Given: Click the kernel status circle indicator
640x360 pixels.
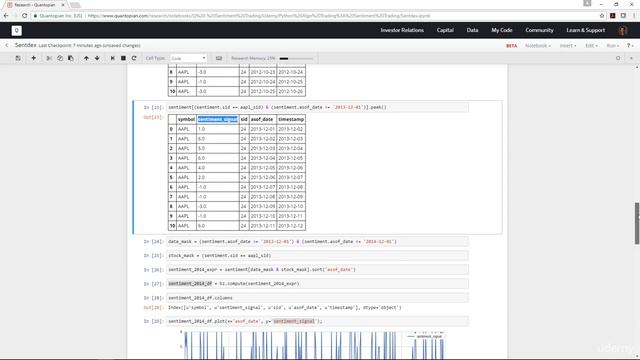Looking at the screenshot, I should pyautogui.click(x=618, y=58).
